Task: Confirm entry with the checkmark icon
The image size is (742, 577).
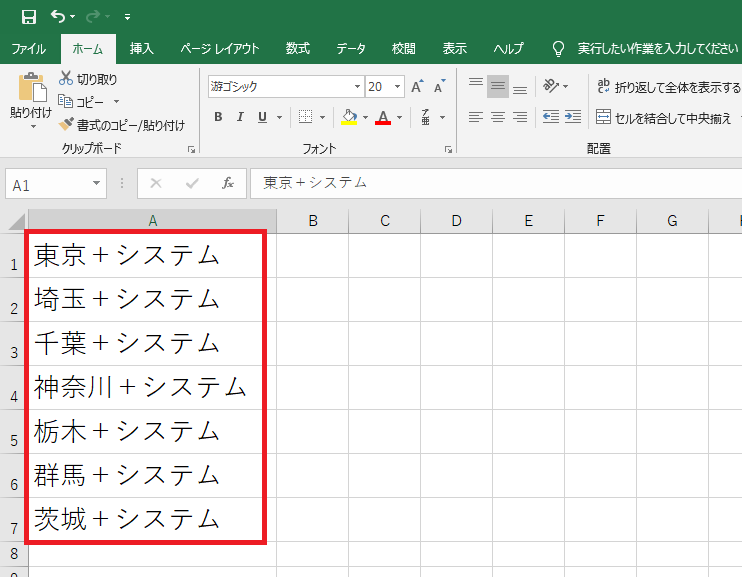Action: point(192,183)
